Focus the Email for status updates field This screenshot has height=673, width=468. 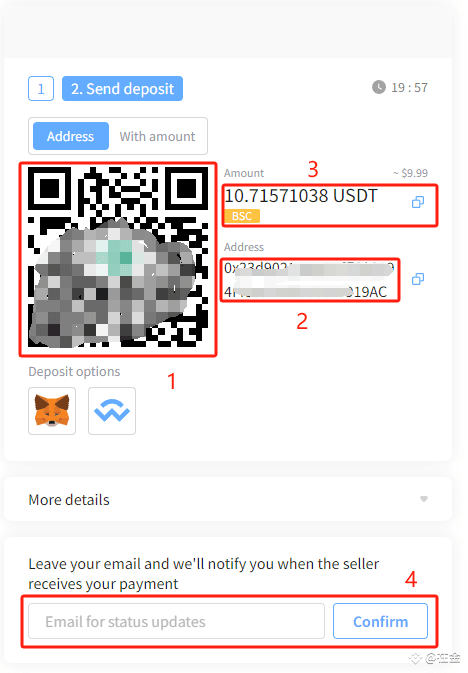click(x=176, y=621)
